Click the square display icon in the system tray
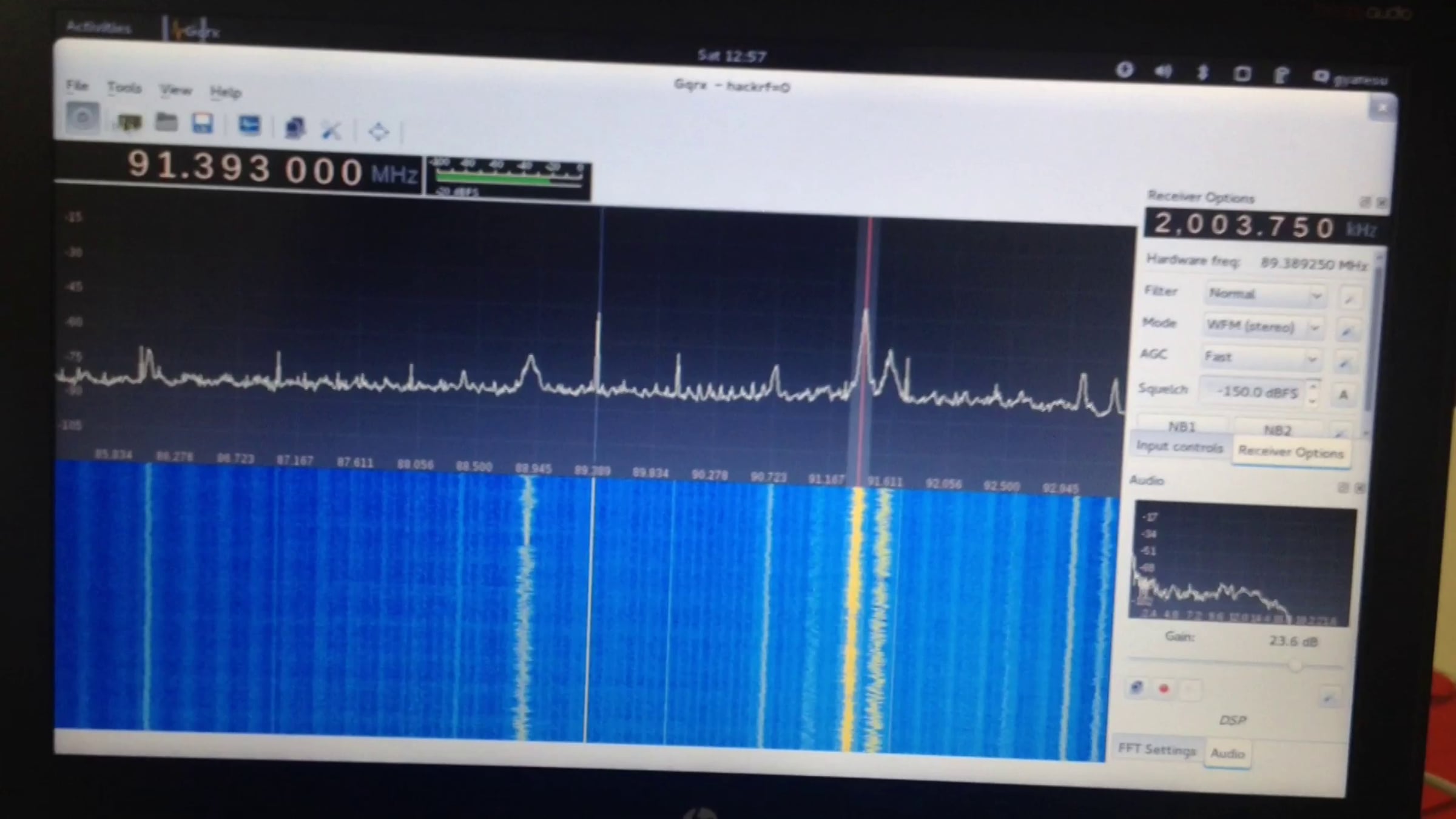Viewport: 1456px width, 819px height. coord(1242,74)
